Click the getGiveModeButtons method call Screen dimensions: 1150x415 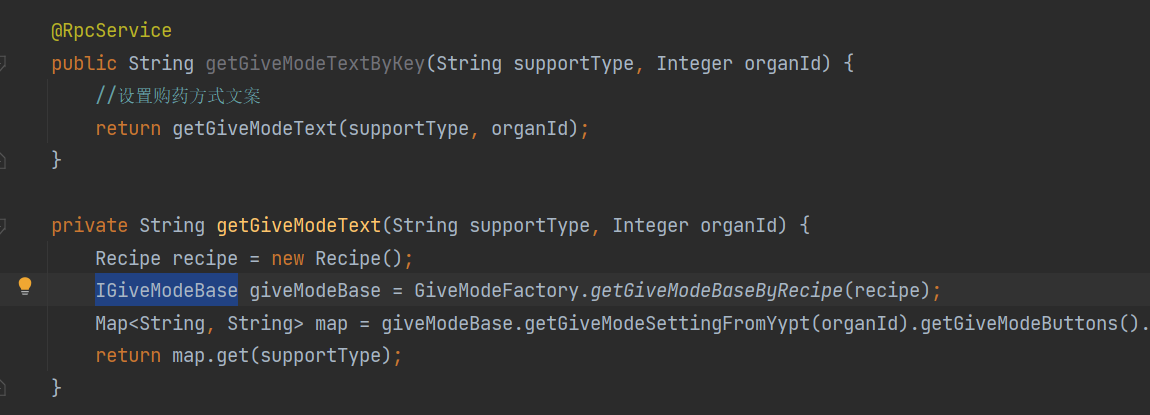1018,323
